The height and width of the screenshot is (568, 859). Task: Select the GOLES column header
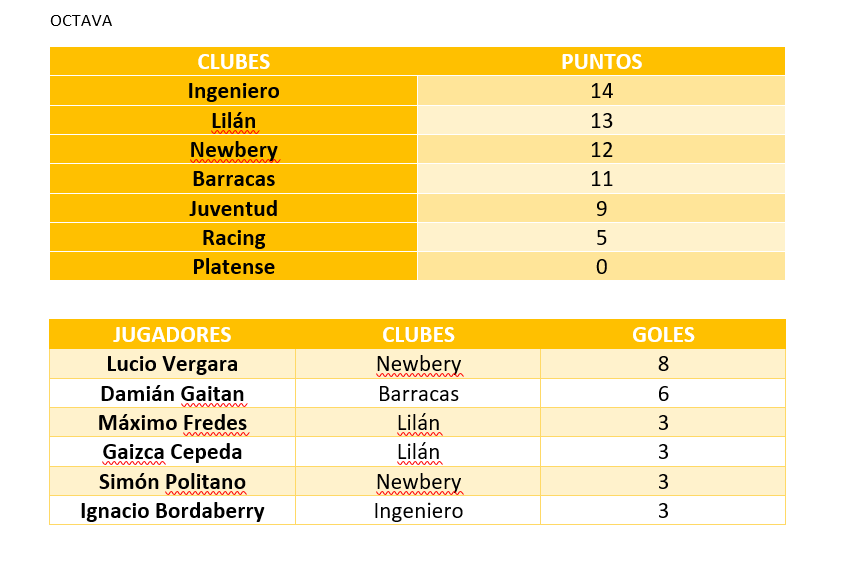[x=663, y=335]
